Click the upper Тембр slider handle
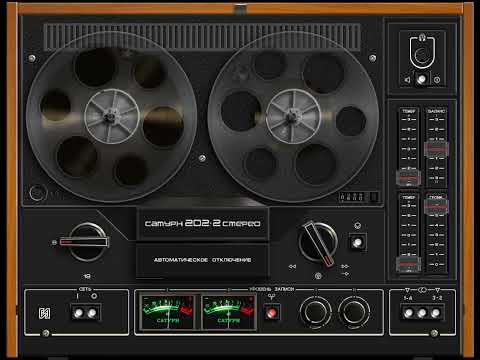Screen dimensions: 480x360 [x=408, y=178]
